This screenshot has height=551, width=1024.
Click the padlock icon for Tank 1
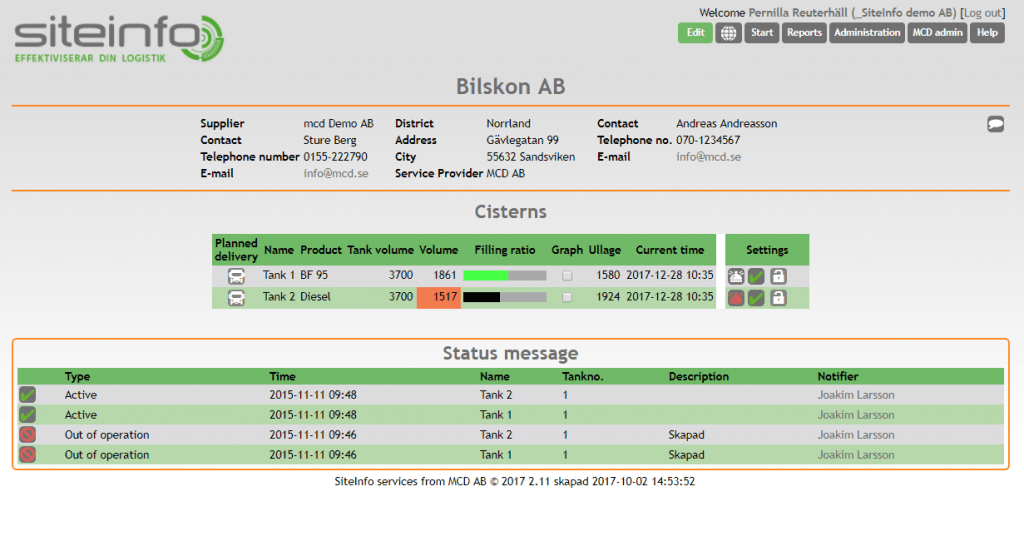778,276
